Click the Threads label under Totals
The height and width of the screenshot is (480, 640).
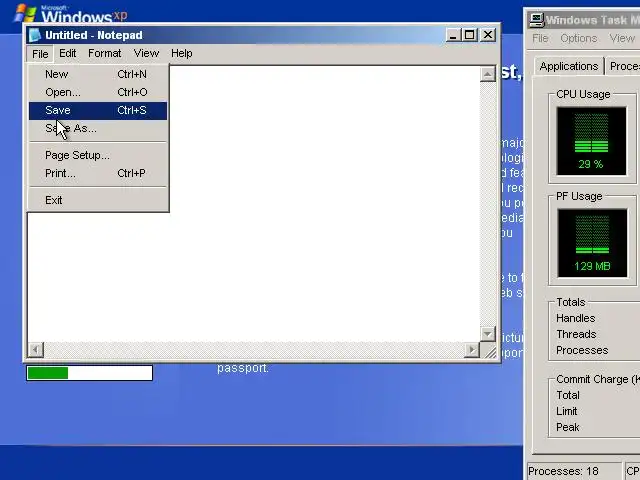click(576, 334)
